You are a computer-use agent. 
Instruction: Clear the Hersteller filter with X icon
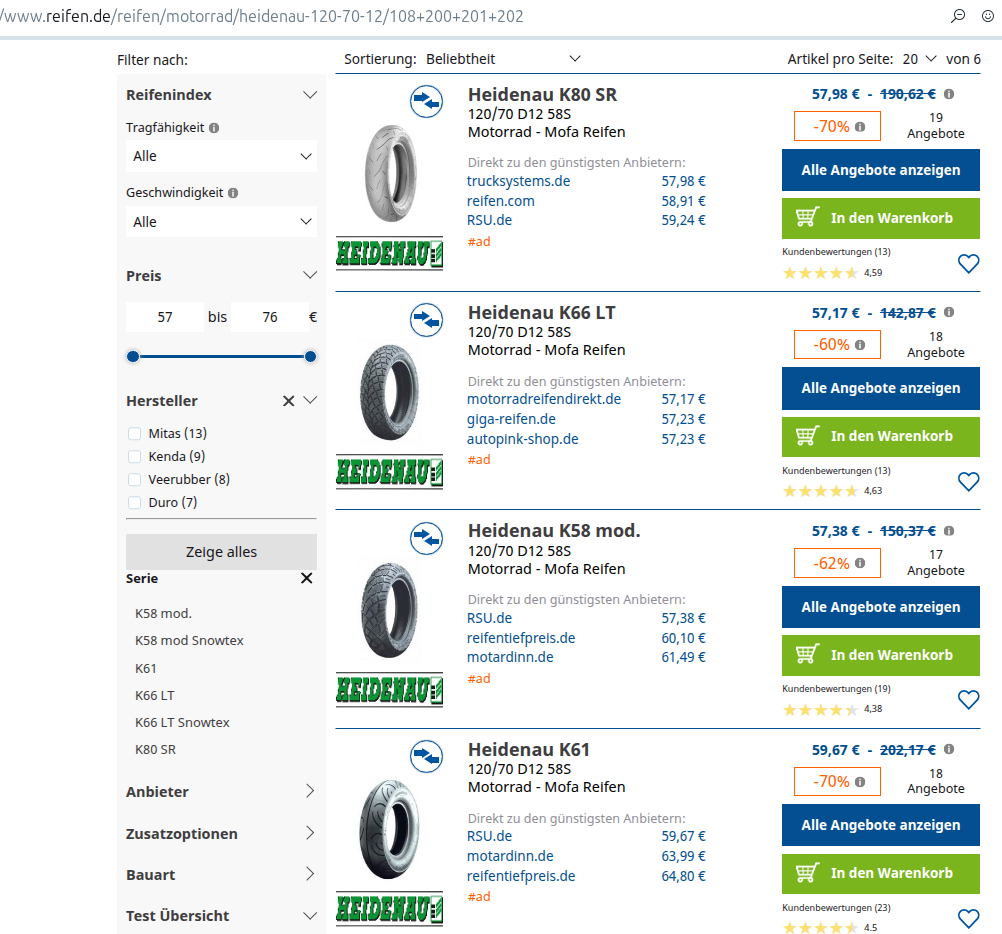(x=288, y=401)
